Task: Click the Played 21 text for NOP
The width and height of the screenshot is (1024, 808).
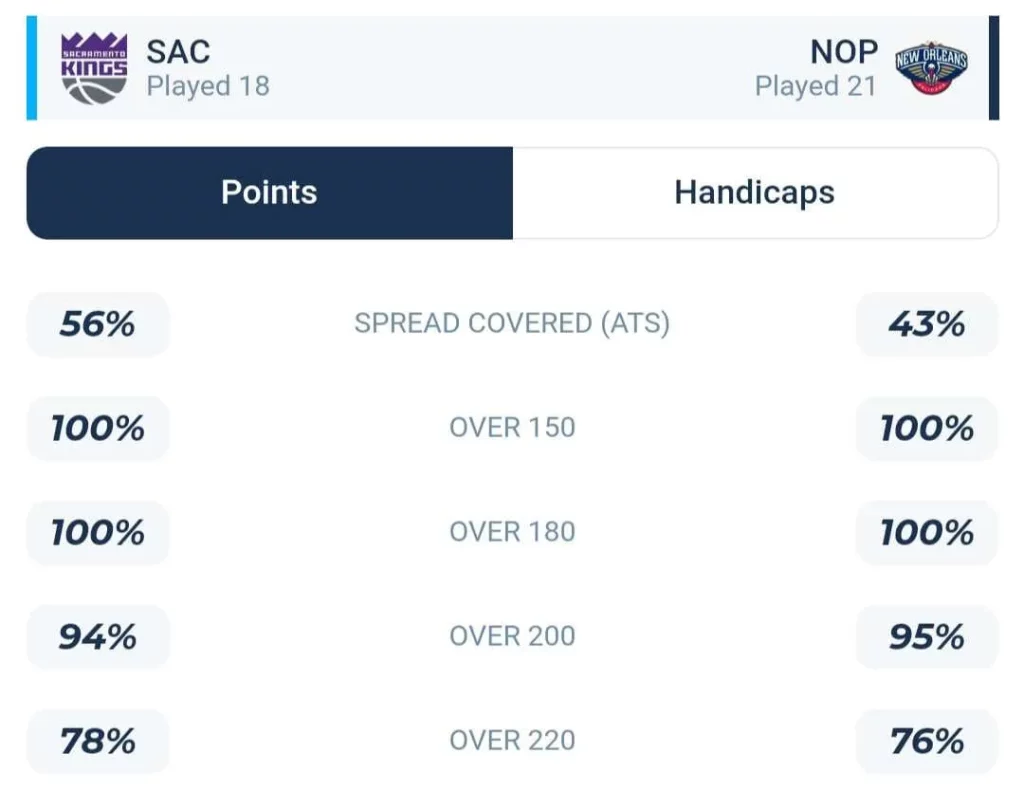Action: point(816,86)
